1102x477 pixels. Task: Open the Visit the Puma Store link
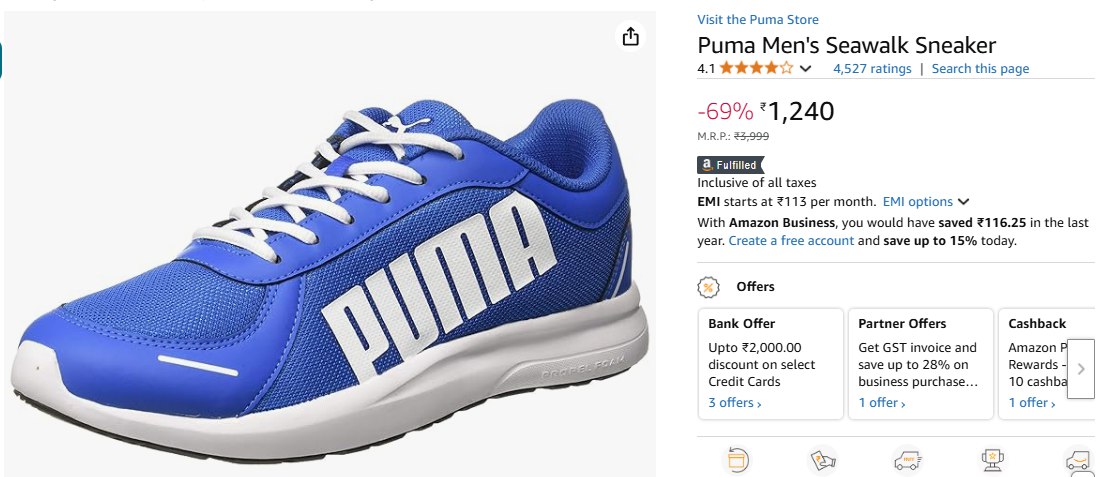(757, 20)
